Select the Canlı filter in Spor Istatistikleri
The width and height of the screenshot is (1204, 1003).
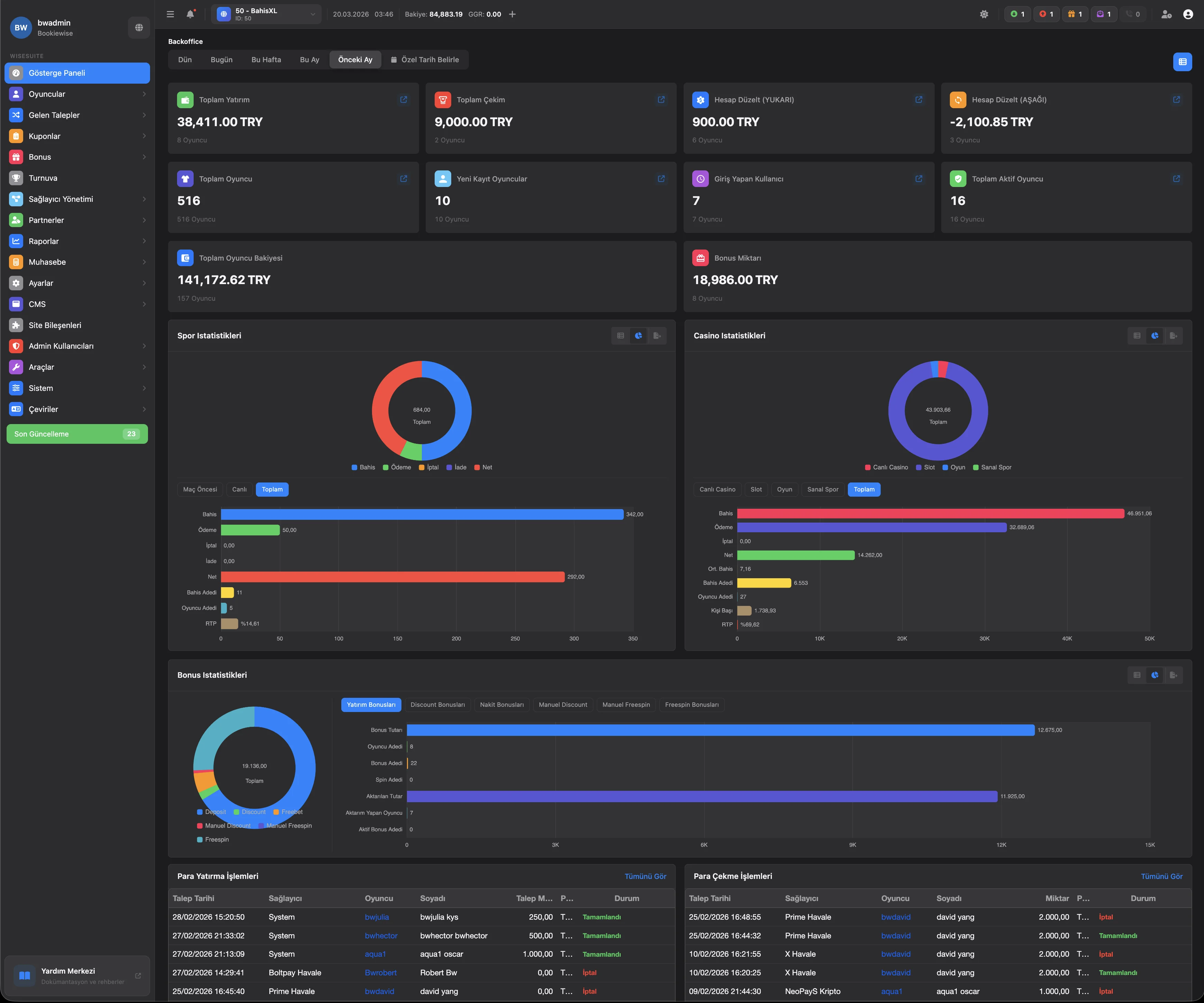click(x=239, y=489)
